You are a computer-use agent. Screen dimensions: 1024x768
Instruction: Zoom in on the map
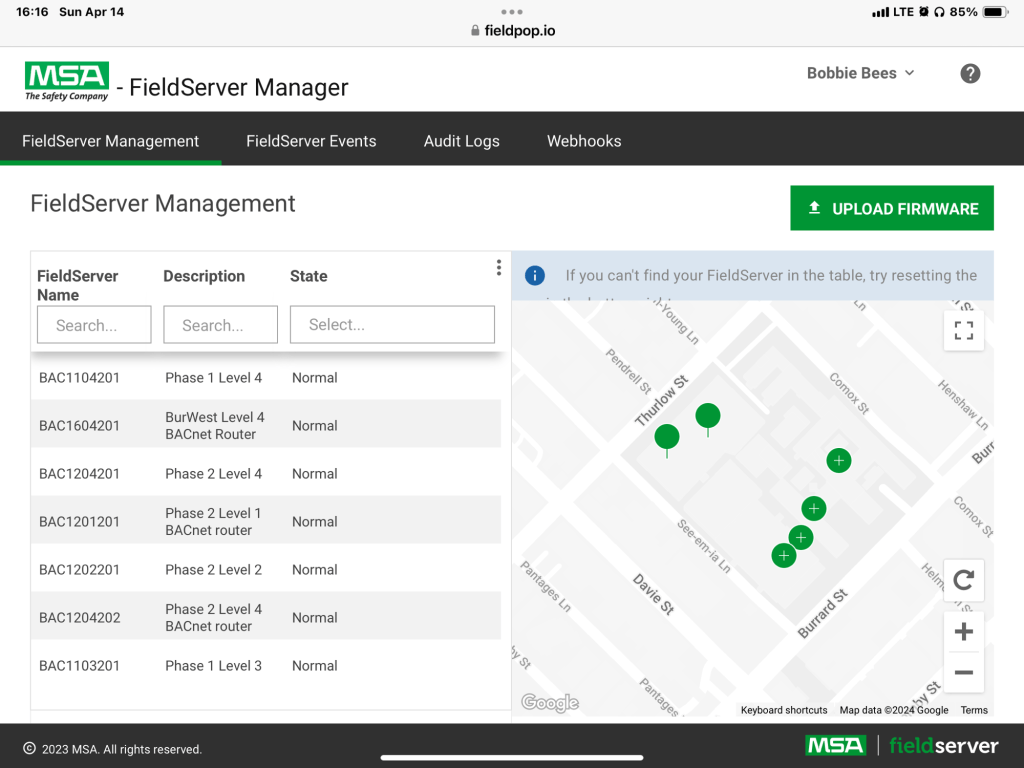coord(963,632)
